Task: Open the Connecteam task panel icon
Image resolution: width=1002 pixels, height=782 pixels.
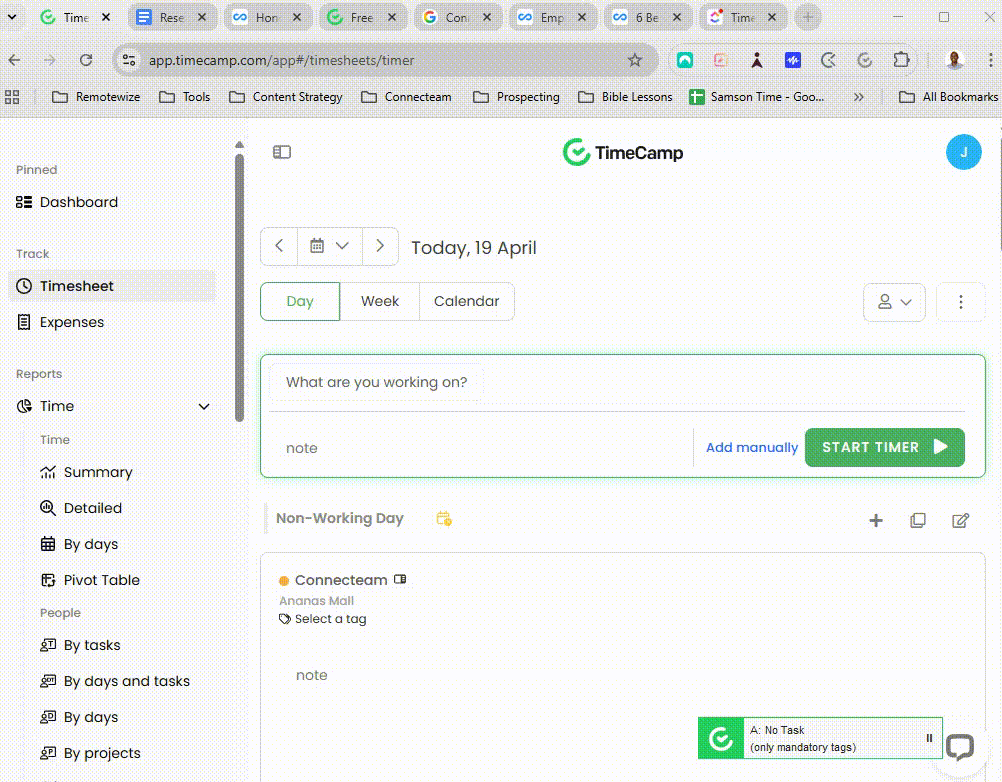Action: [400, 579]
